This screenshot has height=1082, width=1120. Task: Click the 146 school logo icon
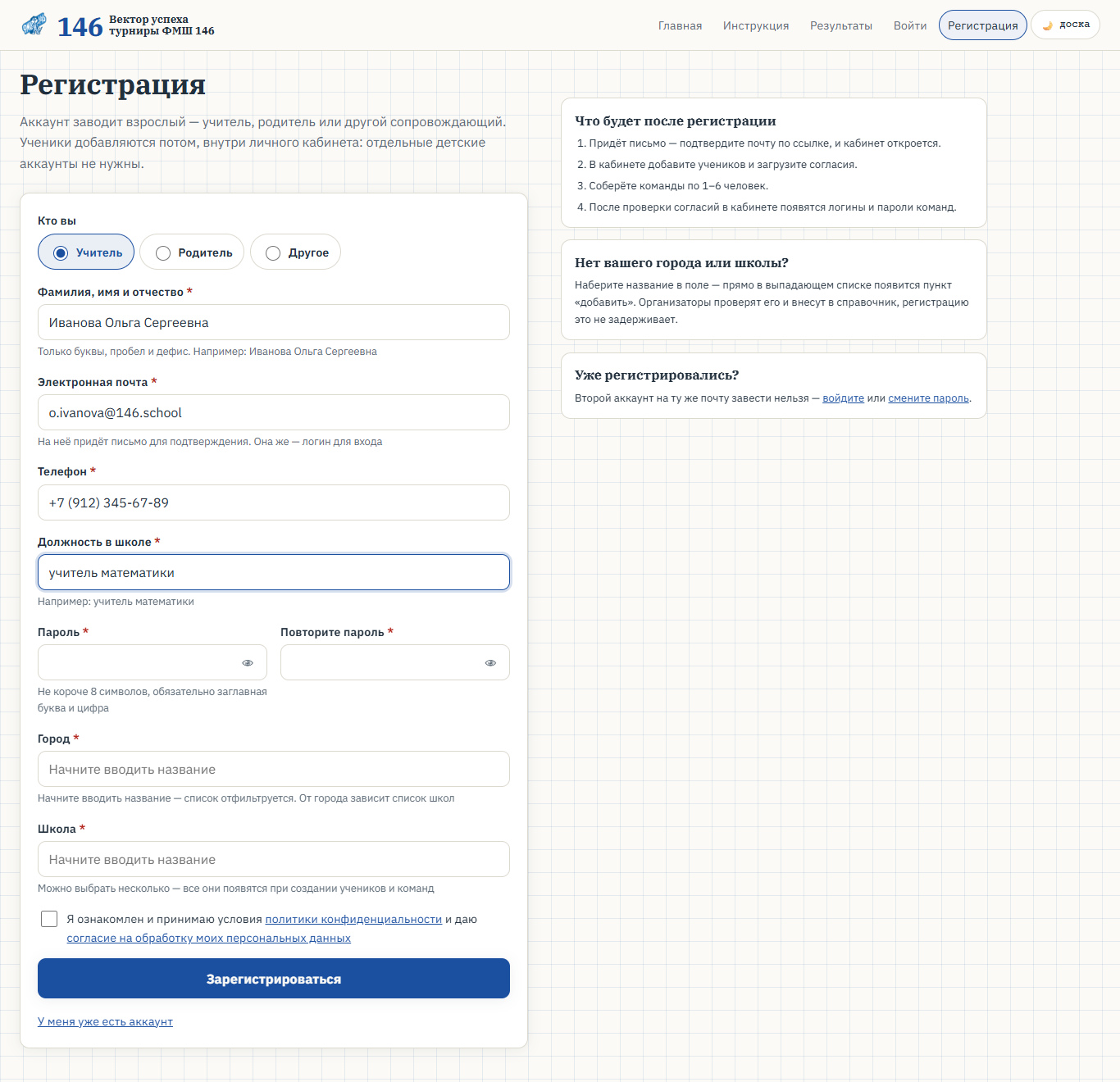(34, 25)
